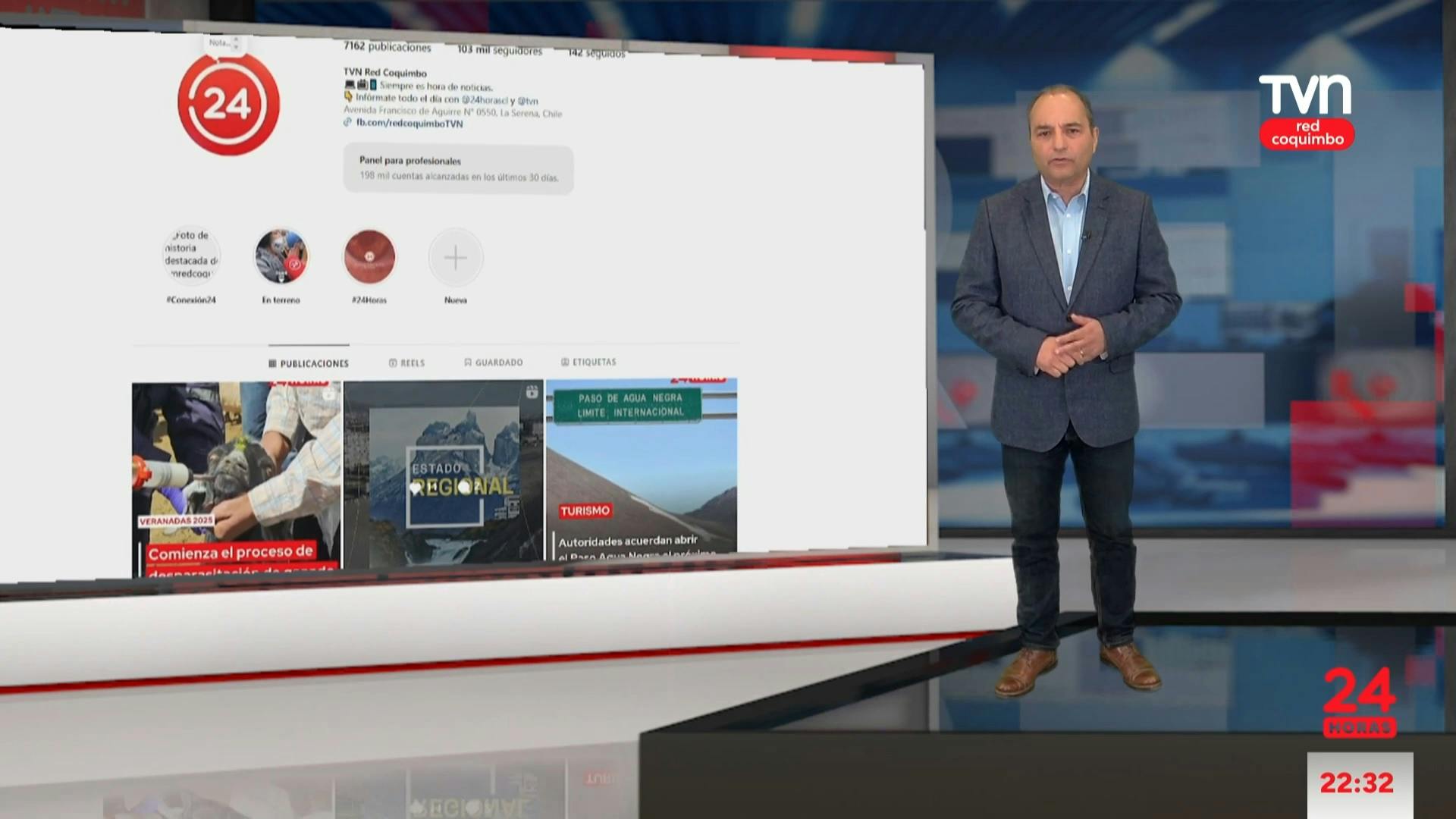Click the Avenida Francisco de Aguirre address
This screenshot has width=1456, height=819.
pos(453,112)
